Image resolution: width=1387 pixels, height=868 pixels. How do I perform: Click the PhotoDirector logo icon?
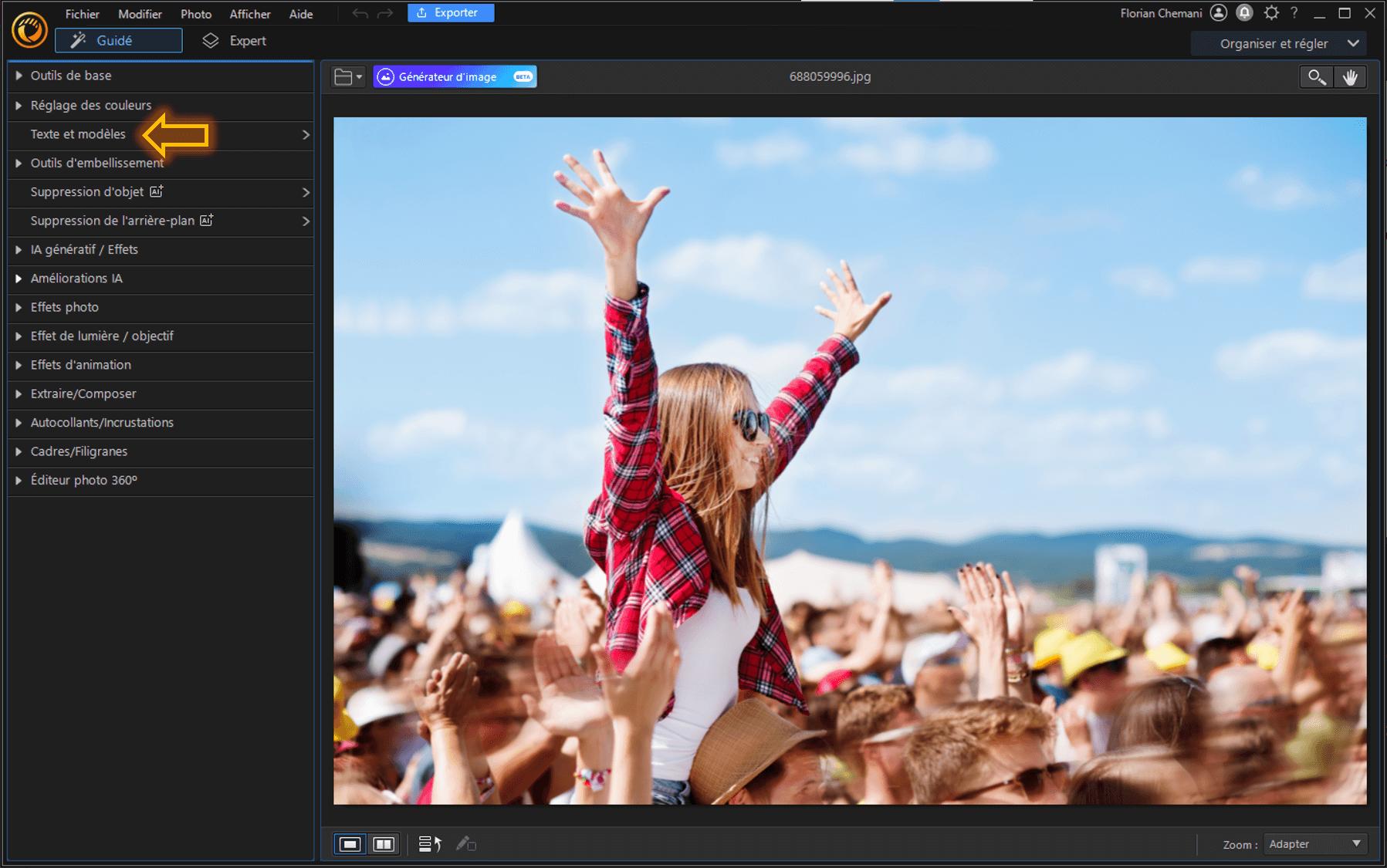point(29,31)
